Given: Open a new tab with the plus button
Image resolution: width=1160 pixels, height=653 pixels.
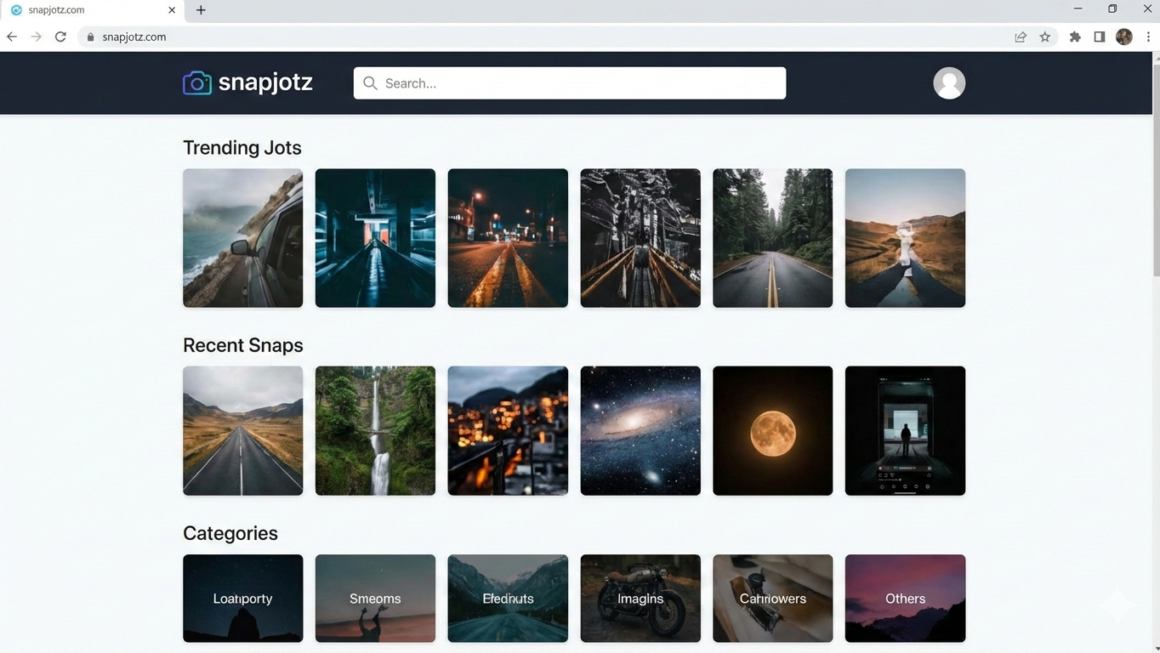Looking at the screenshot, I should [200, 10].
